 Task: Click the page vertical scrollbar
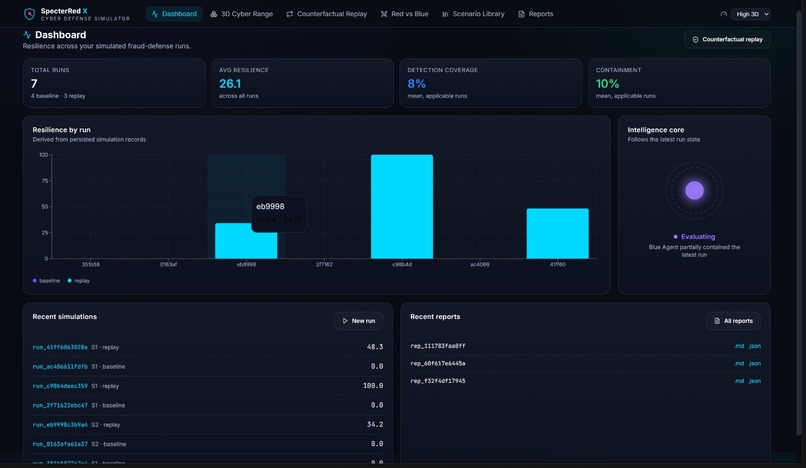[798, 221]
